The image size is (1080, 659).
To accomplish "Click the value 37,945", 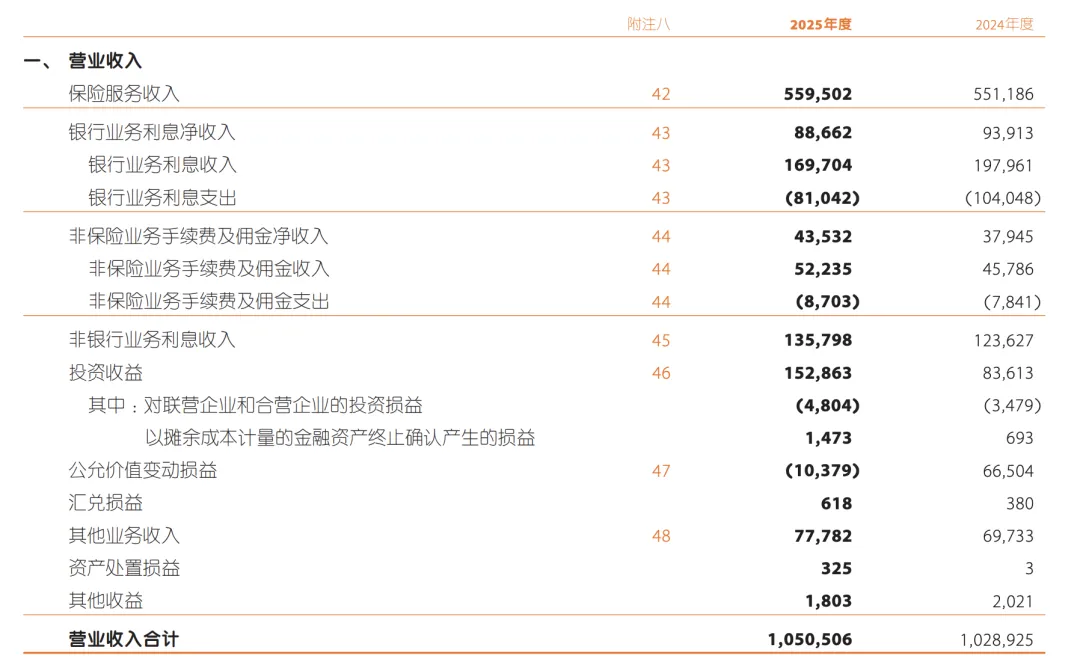I will [x=1008, y=236].
